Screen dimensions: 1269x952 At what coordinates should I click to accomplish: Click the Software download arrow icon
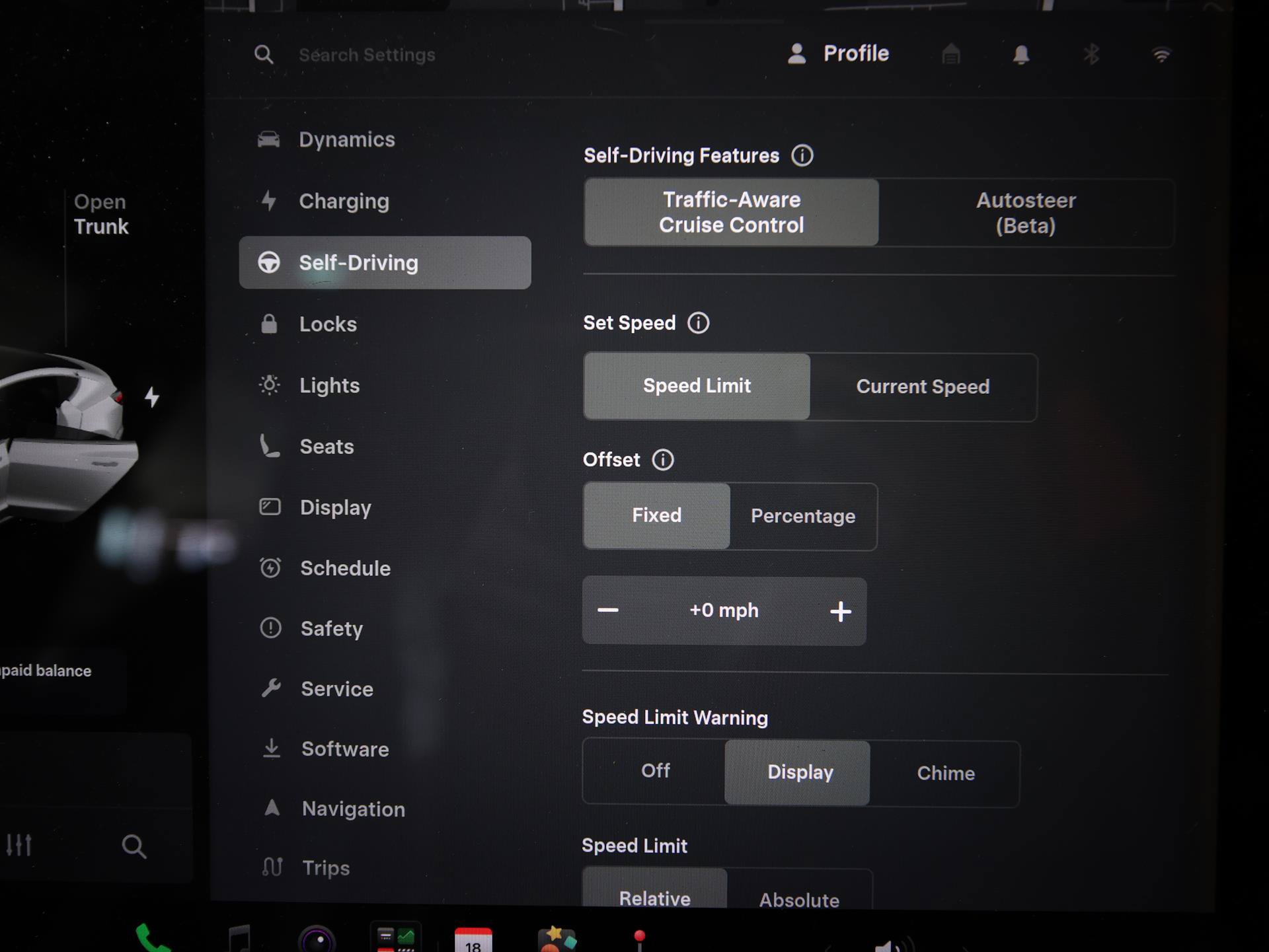tap(272, 749)
